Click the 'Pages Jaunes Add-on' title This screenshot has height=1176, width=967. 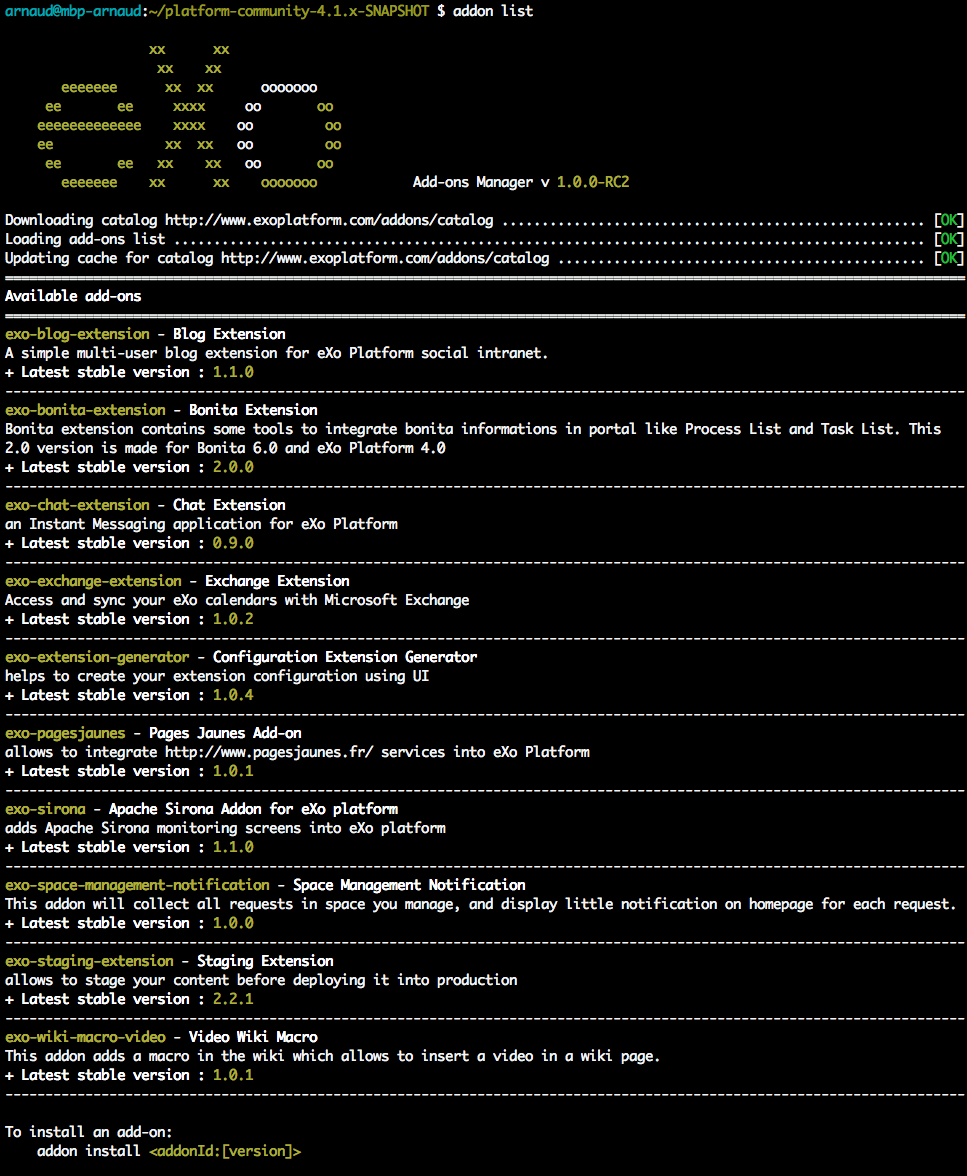[x=225, y=734]
